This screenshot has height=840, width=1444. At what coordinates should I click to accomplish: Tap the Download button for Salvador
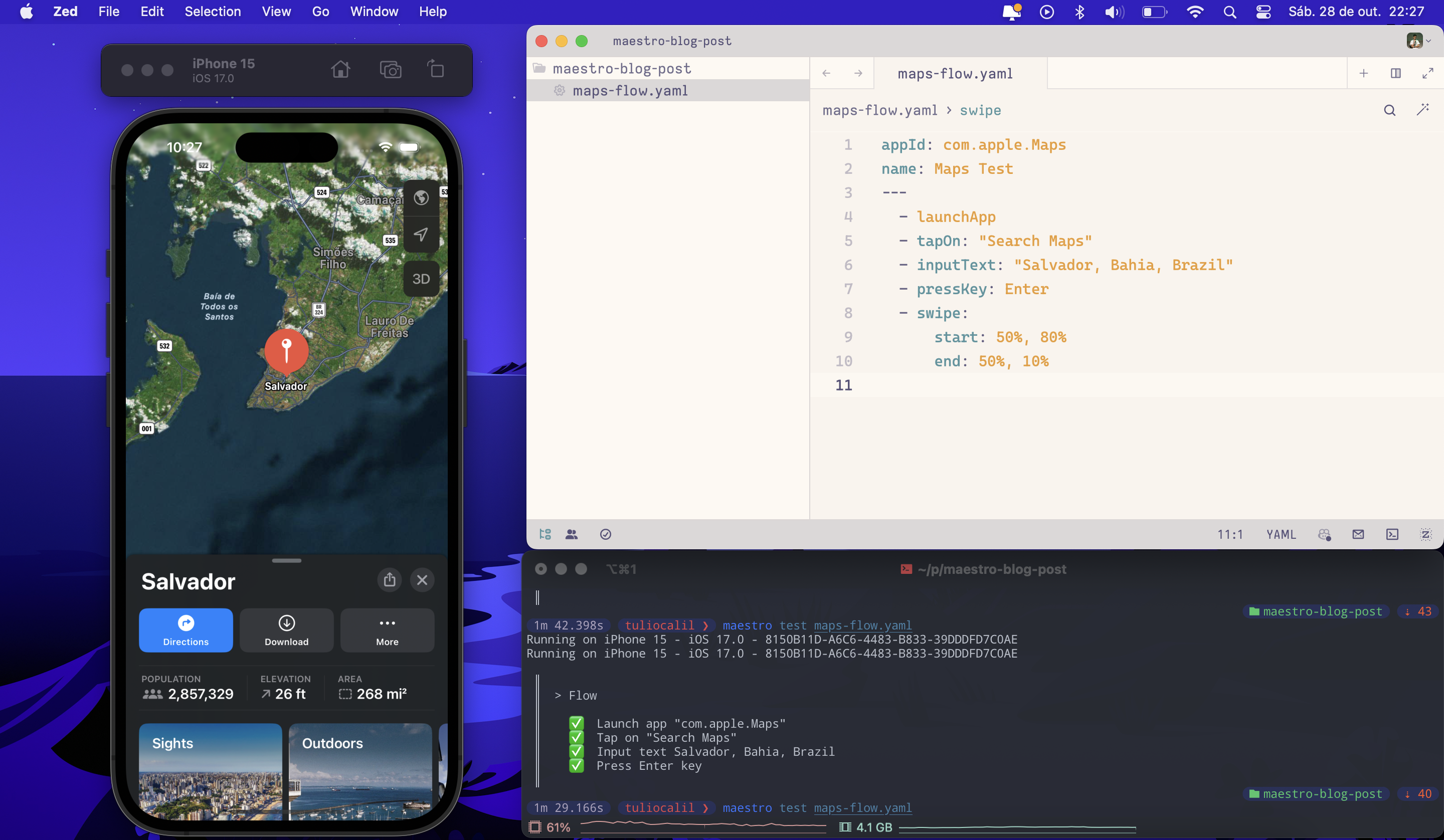(x=286, y=631)
